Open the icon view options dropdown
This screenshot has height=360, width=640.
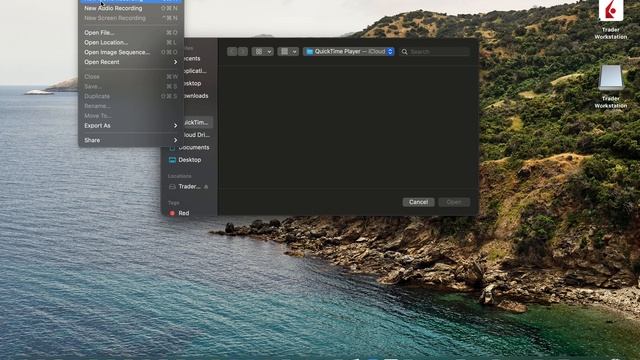click(x=262, y=51)
